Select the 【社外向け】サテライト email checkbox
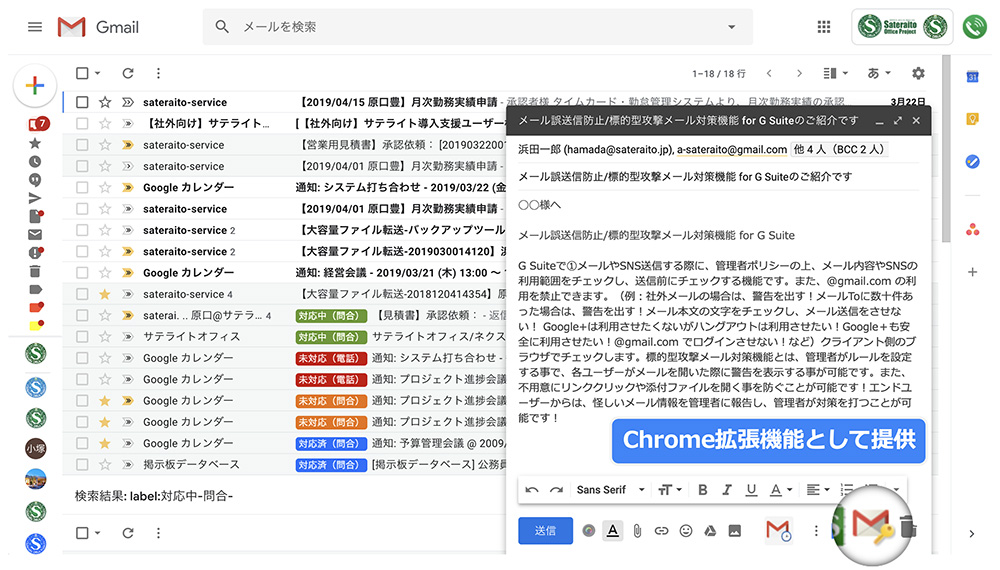The width and height of the screenshot is (1000, 570). coord(82,124)
